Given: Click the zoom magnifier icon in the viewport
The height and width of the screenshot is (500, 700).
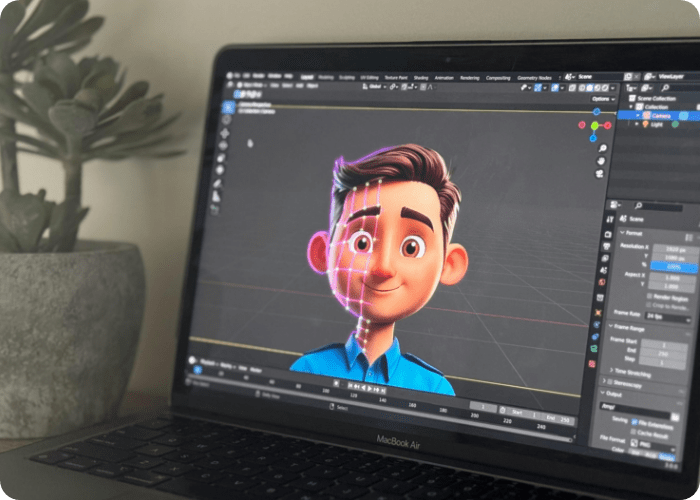Looking at the screenshot, I should (x=603, y=148).
